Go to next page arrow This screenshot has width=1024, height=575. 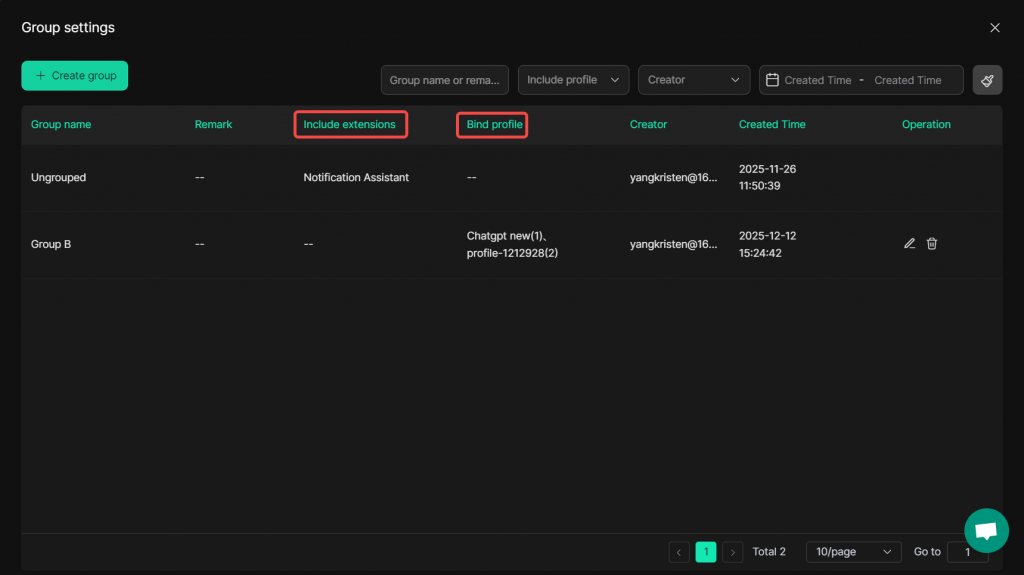tap(733, 552)
